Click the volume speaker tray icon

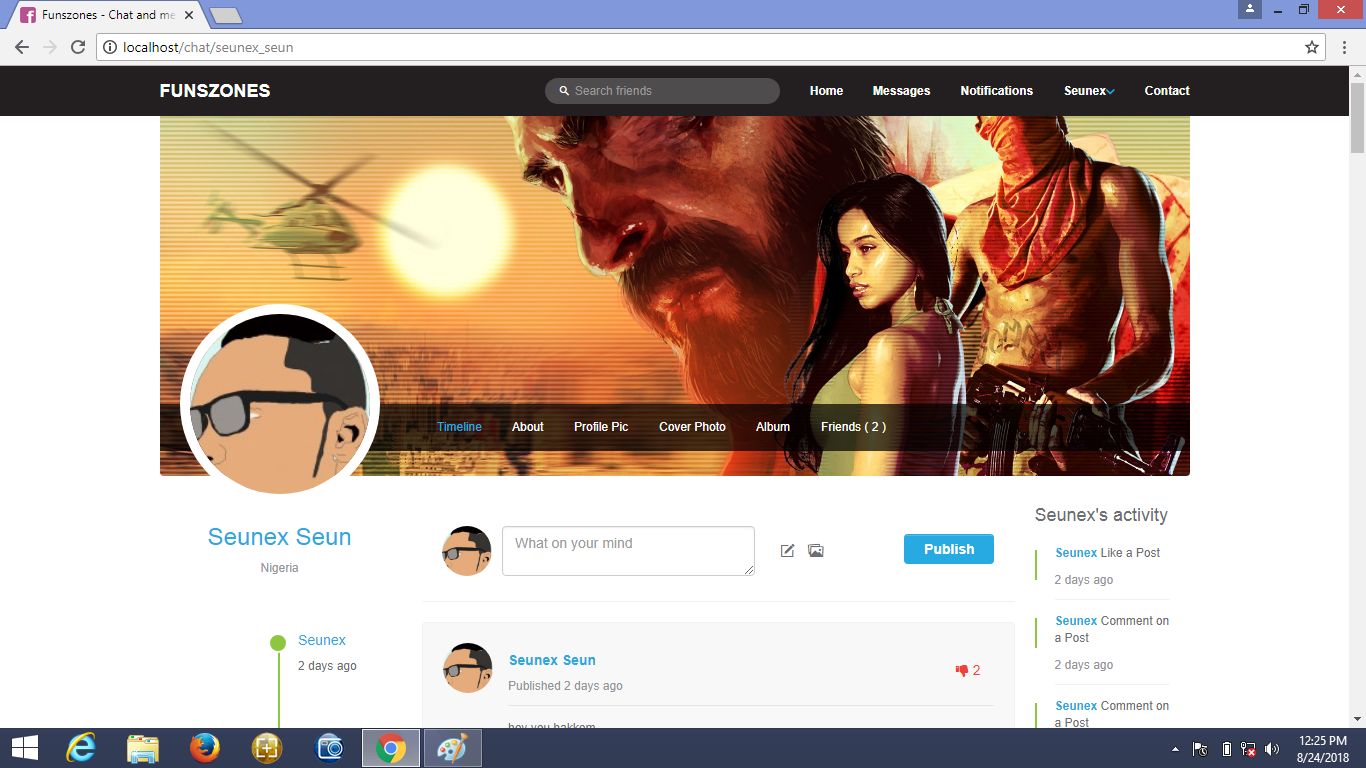(x=1272, y=749)
